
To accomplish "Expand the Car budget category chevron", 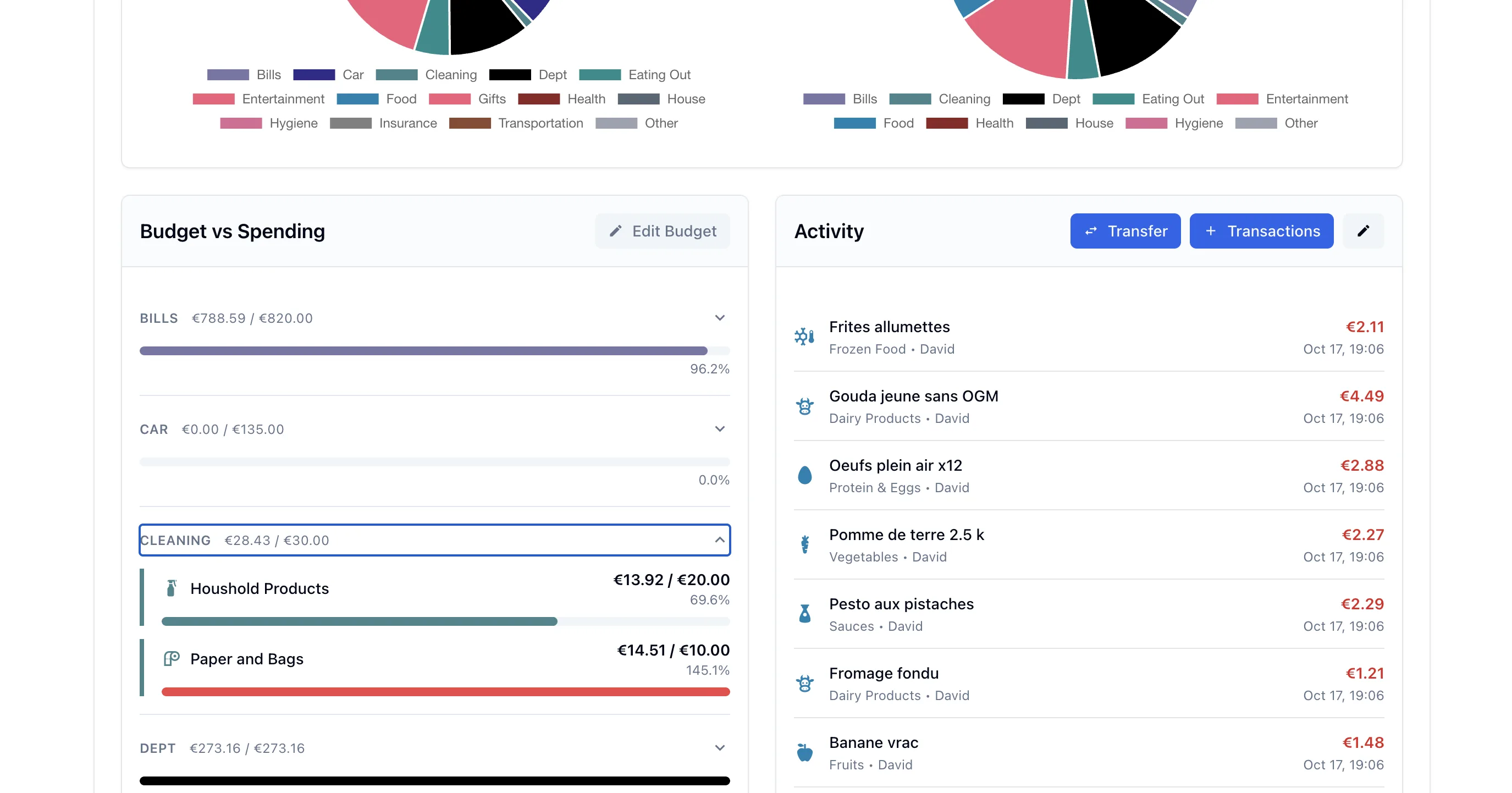I will coord(720,428).
